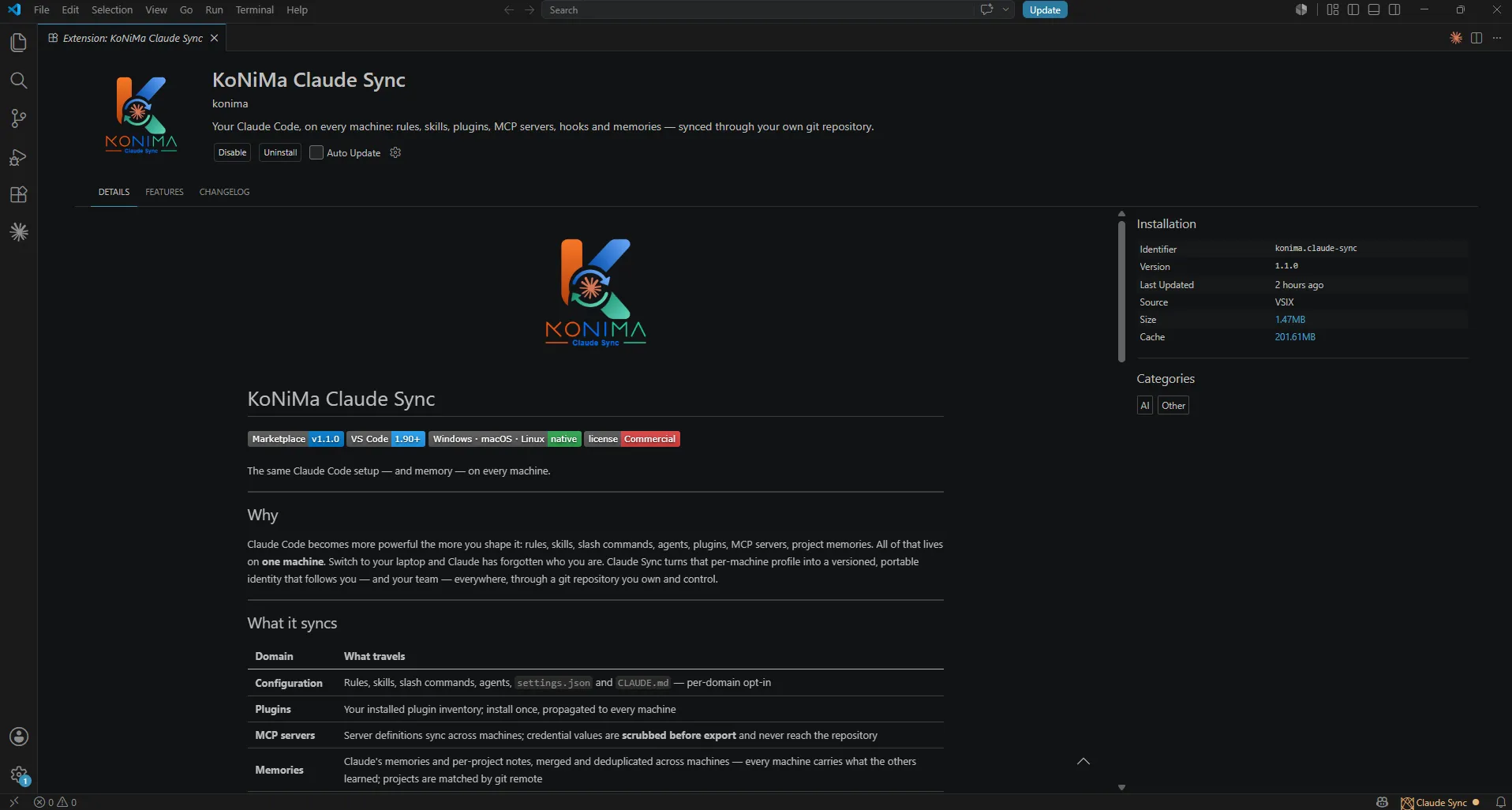Jump to top with the up chevron in README
Screen dimensions: 1512x810
coord(1083,761)
